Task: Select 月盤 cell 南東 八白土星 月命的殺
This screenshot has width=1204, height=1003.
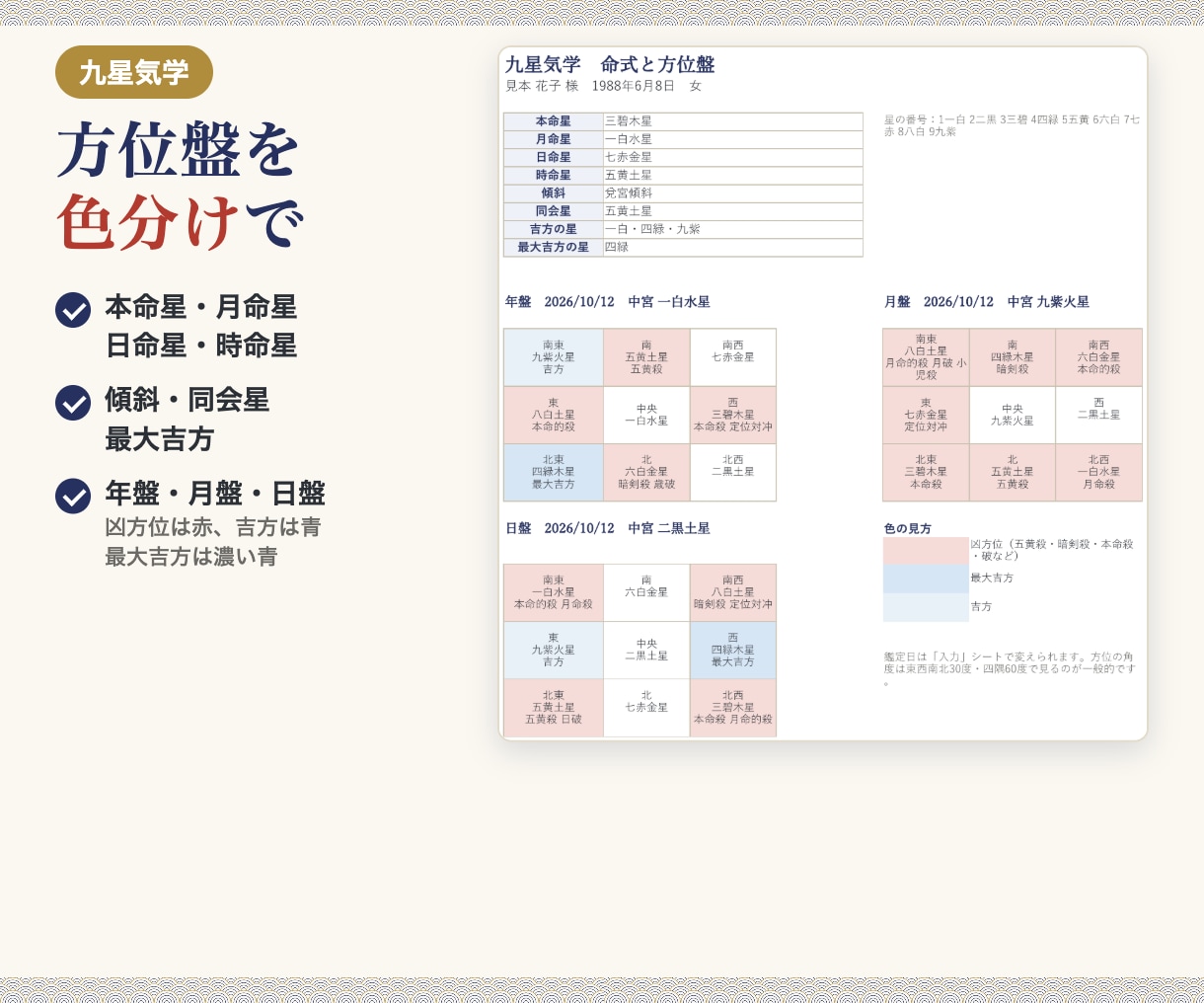Action: tap(926, 357)
